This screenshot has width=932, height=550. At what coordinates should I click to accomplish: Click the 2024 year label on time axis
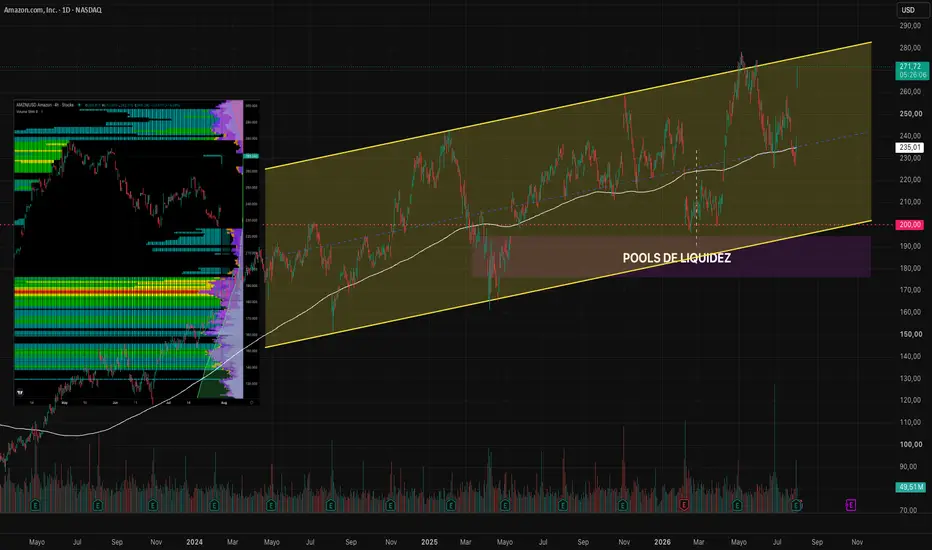tap(194, 542)
